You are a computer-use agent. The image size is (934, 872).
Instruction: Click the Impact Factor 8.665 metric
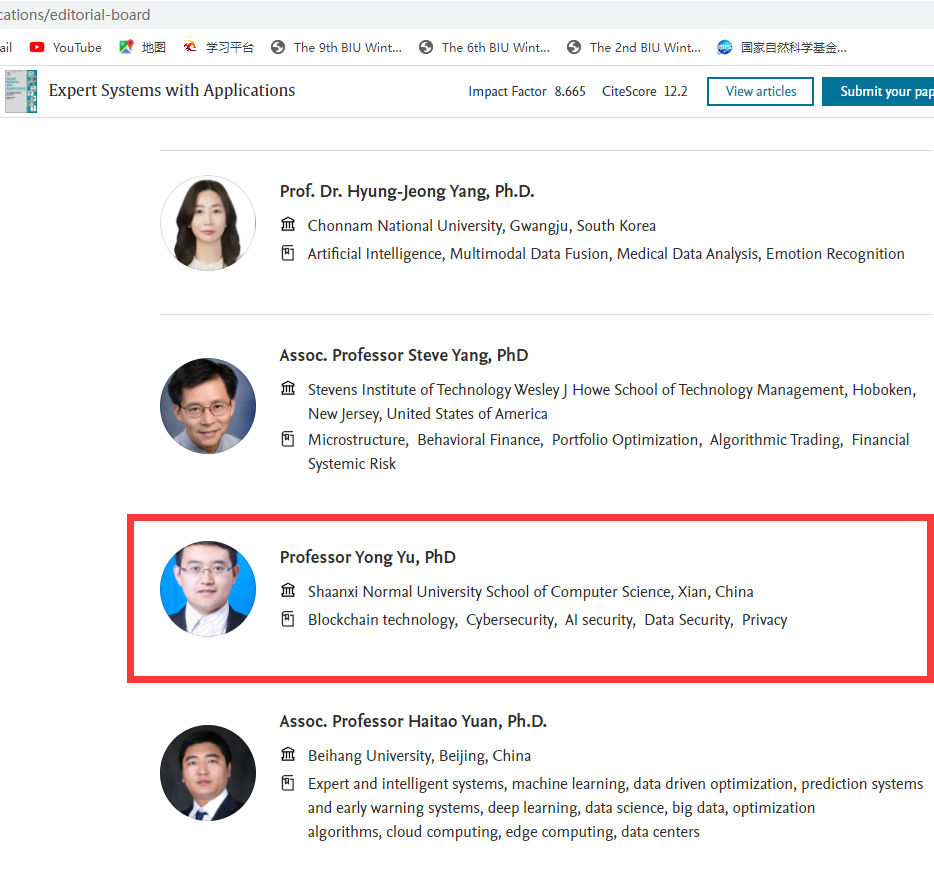coord(527,91)
